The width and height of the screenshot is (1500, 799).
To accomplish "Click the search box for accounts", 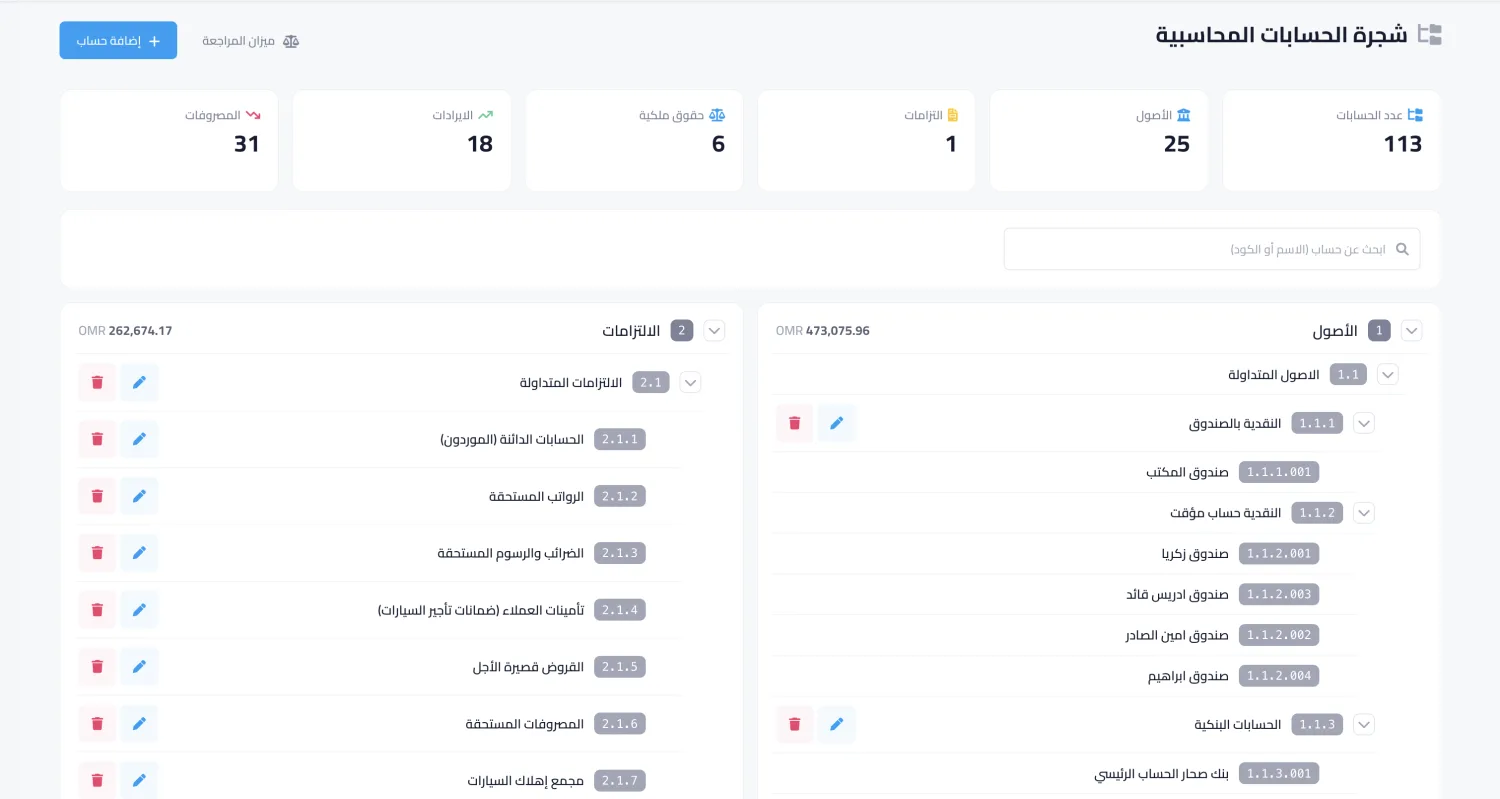I will click(1211, 249).
